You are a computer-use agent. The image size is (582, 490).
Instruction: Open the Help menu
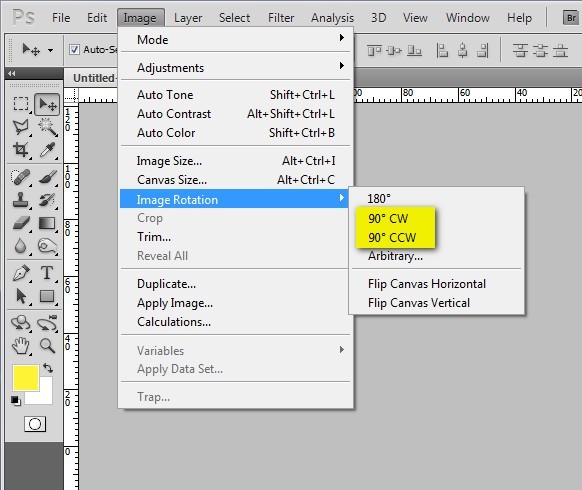click(519, 17)
